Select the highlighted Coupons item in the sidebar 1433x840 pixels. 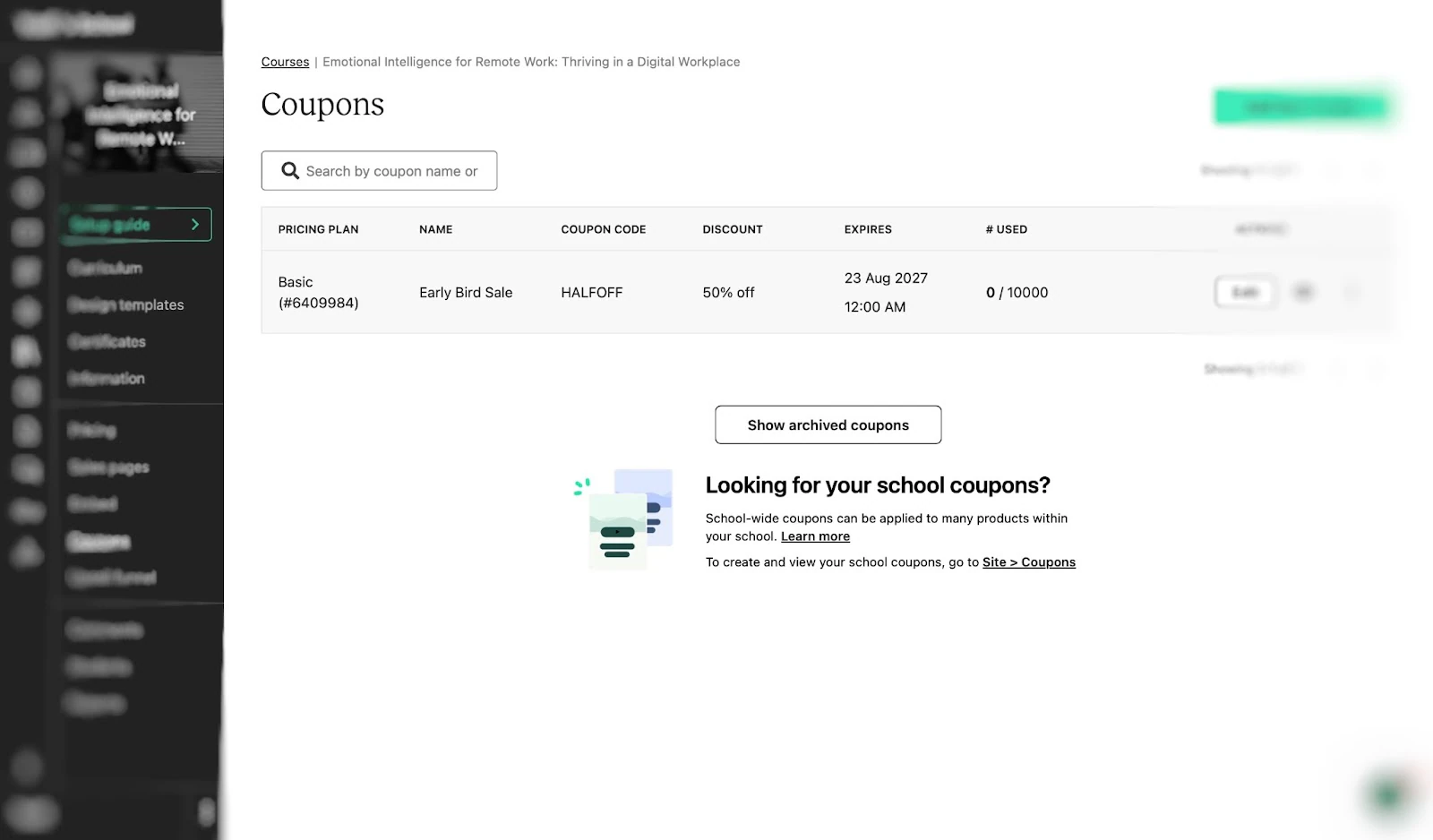(x=99, y=541)
